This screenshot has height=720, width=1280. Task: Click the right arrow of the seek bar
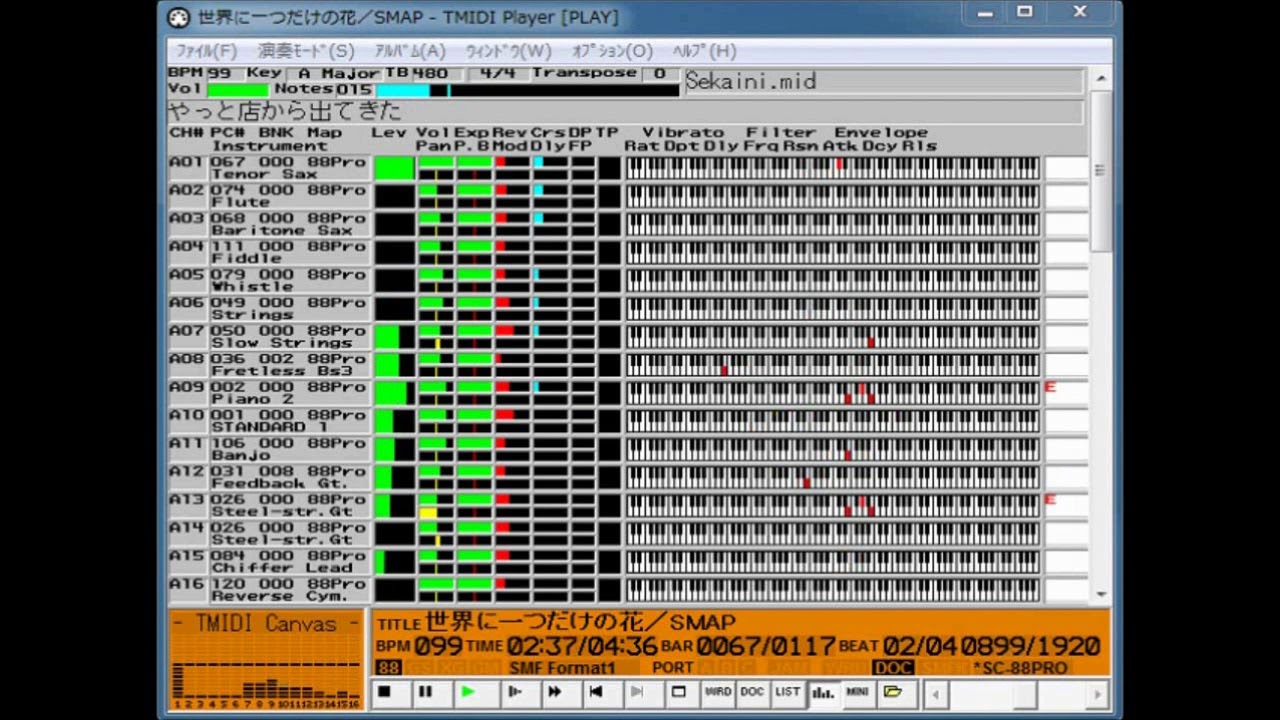point(1098,693)
